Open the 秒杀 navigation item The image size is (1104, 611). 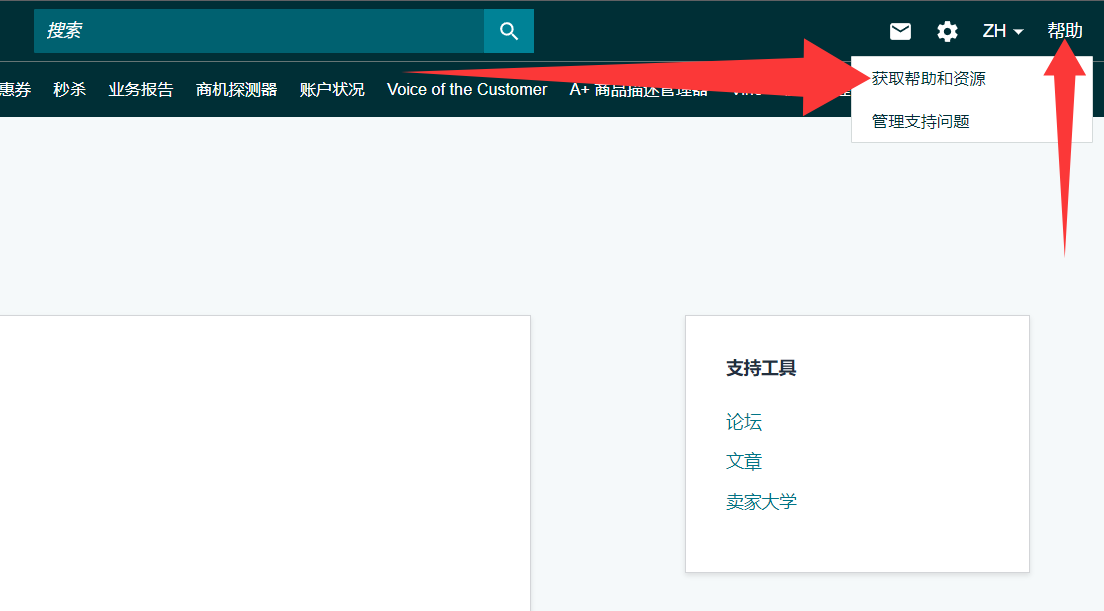coord(70,89)
